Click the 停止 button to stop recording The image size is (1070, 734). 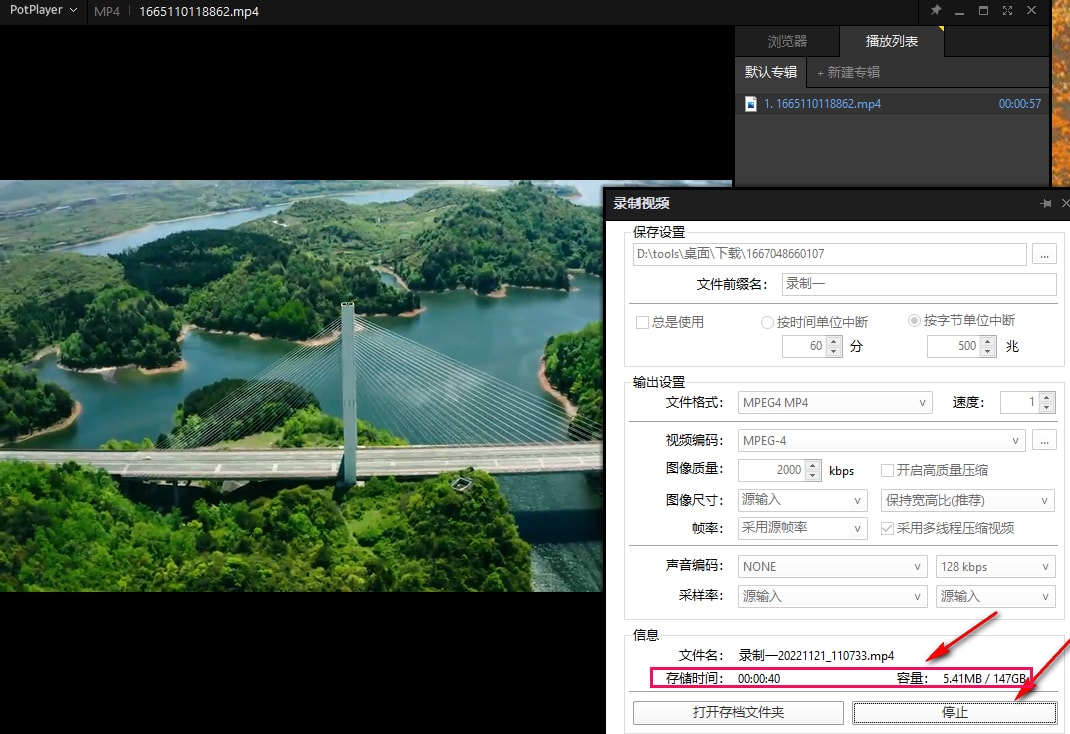954,712
